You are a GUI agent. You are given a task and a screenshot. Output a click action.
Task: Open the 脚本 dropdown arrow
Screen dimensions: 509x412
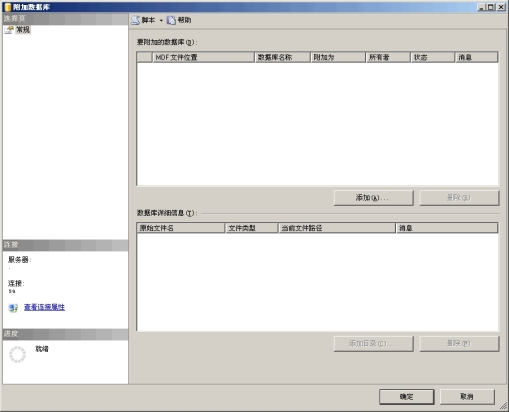(x=161, y=21)
